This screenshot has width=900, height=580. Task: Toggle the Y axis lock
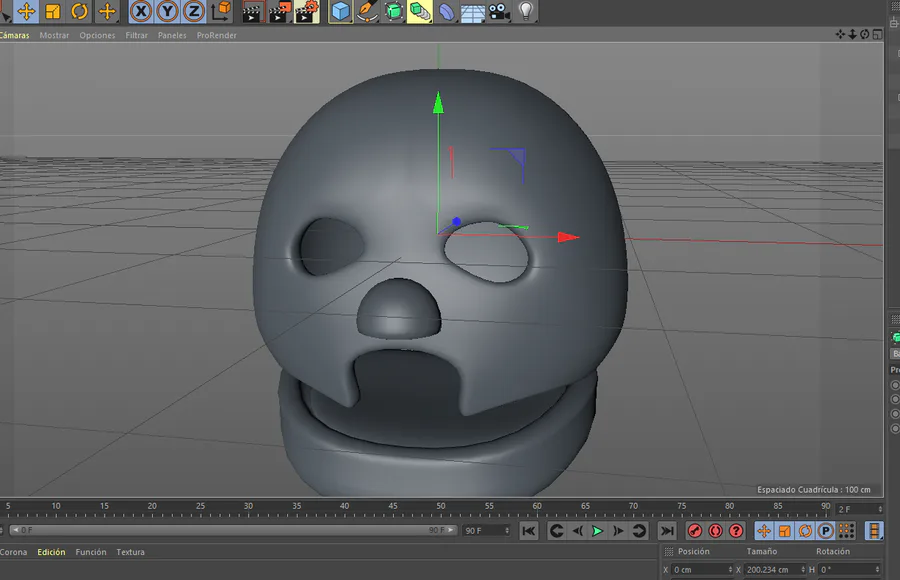tap(168, 12)
